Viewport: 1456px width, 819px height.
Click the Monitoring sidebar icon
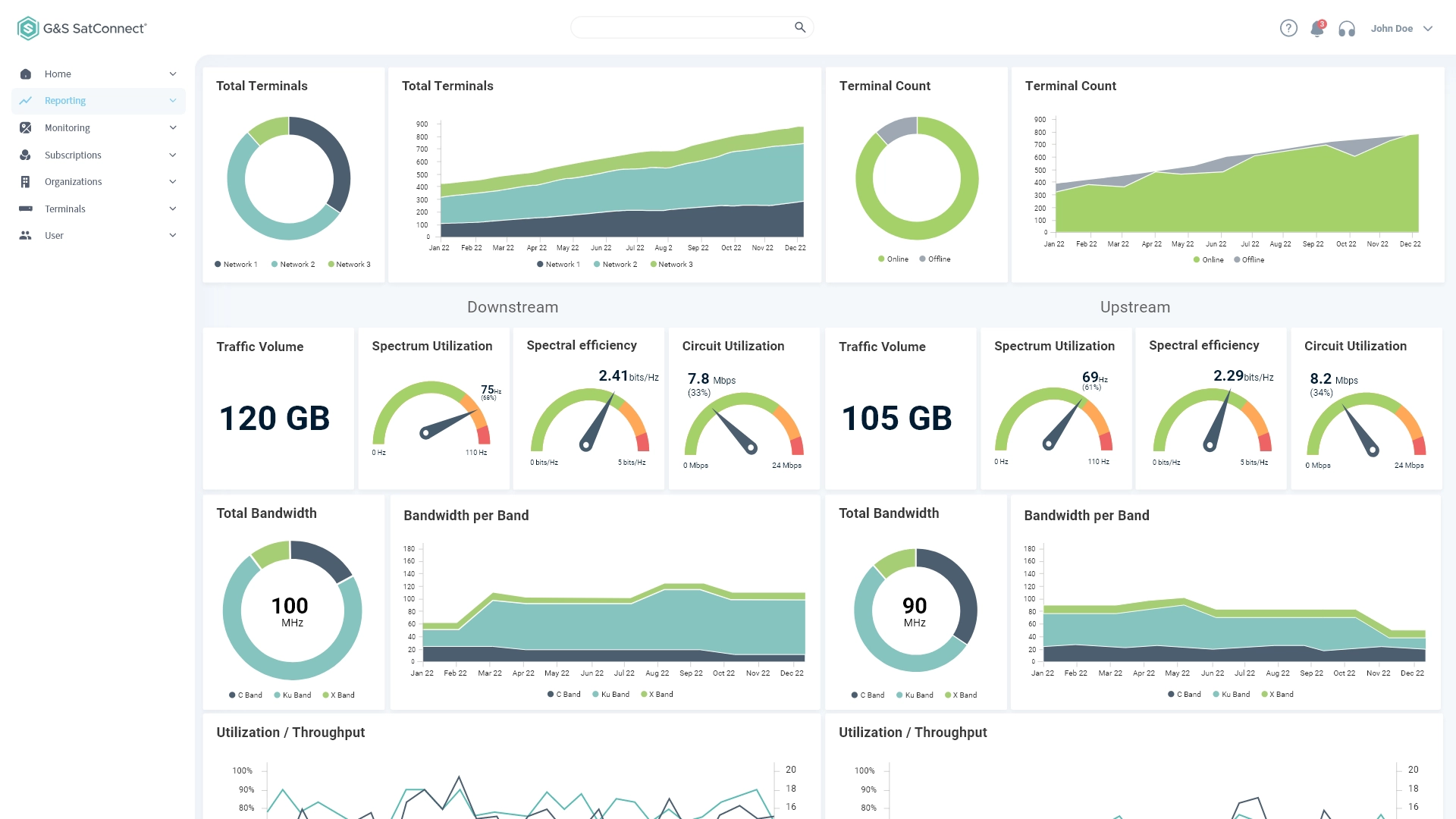click(x=26, y=127)
